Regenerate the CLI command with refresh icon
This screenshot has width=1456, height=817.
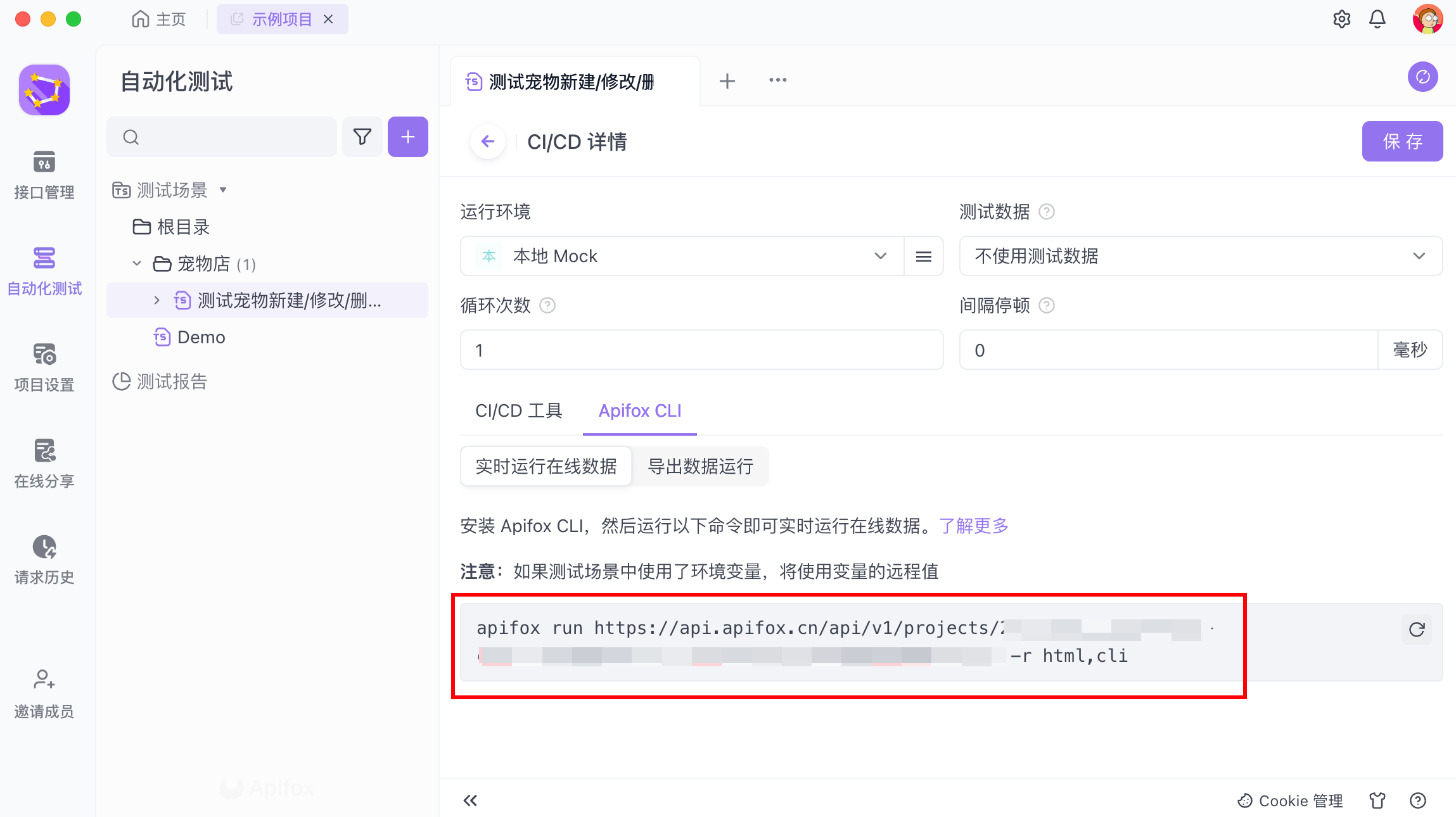pos(1417,630)
